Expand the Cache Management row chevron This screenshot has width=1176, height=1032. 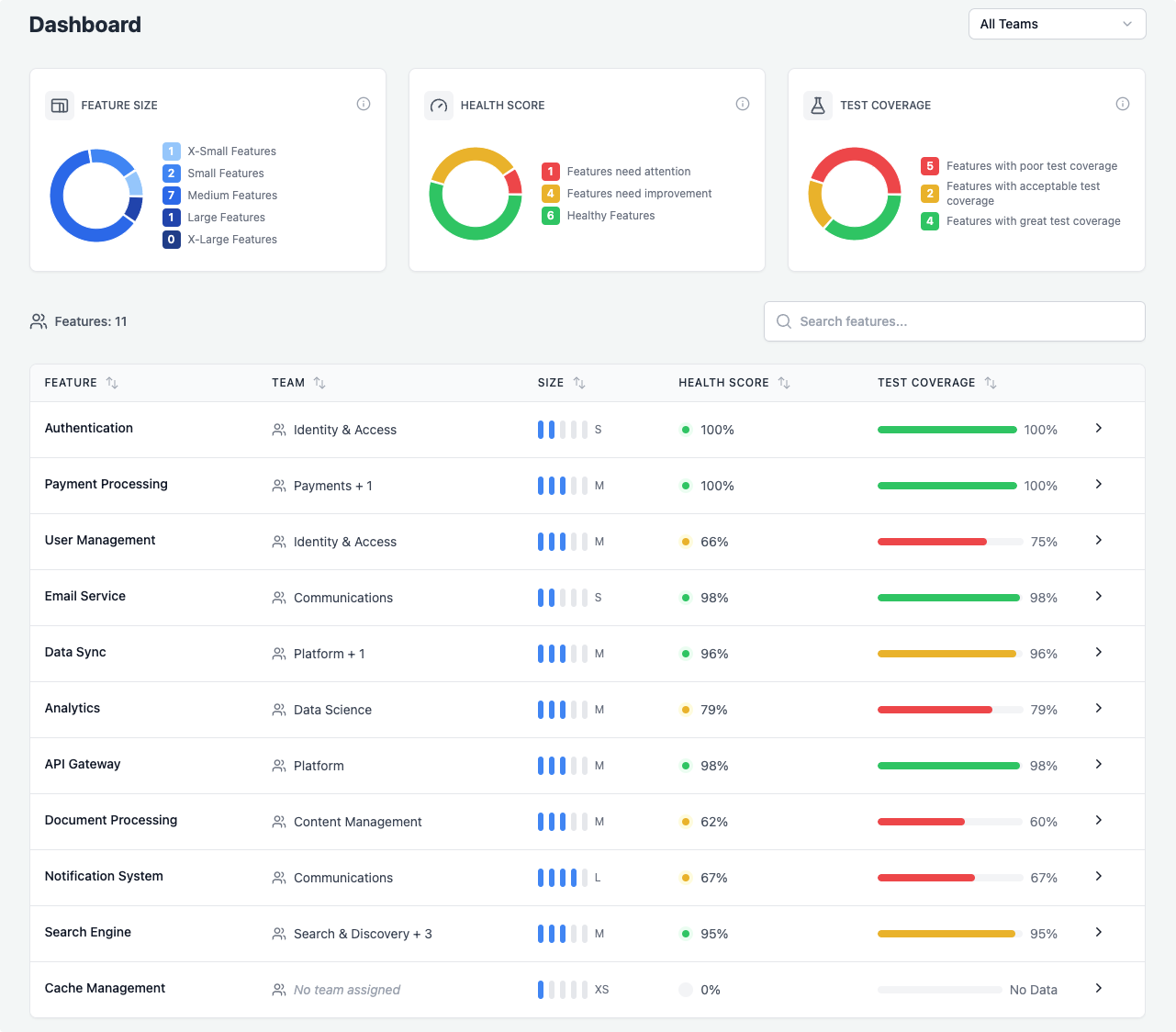pos(1098,989)
